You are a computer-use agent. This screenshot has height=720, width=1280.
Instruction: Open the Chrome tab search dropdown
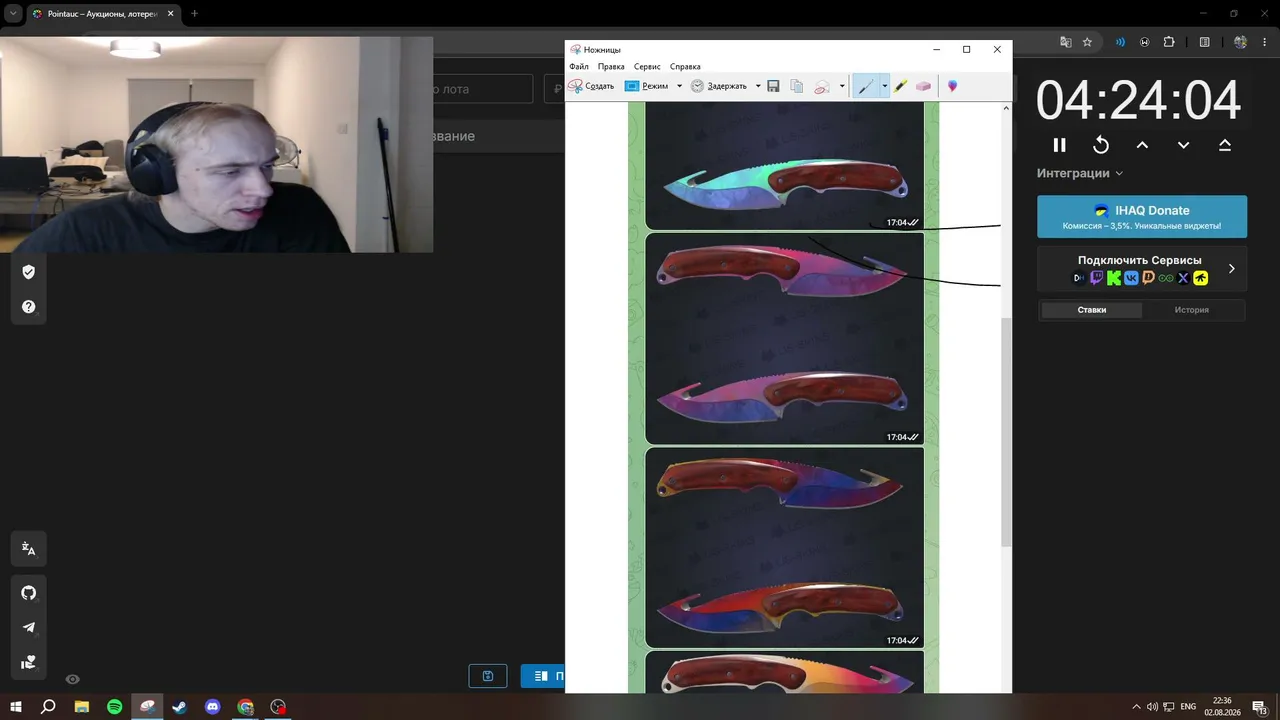click(13, 14)
